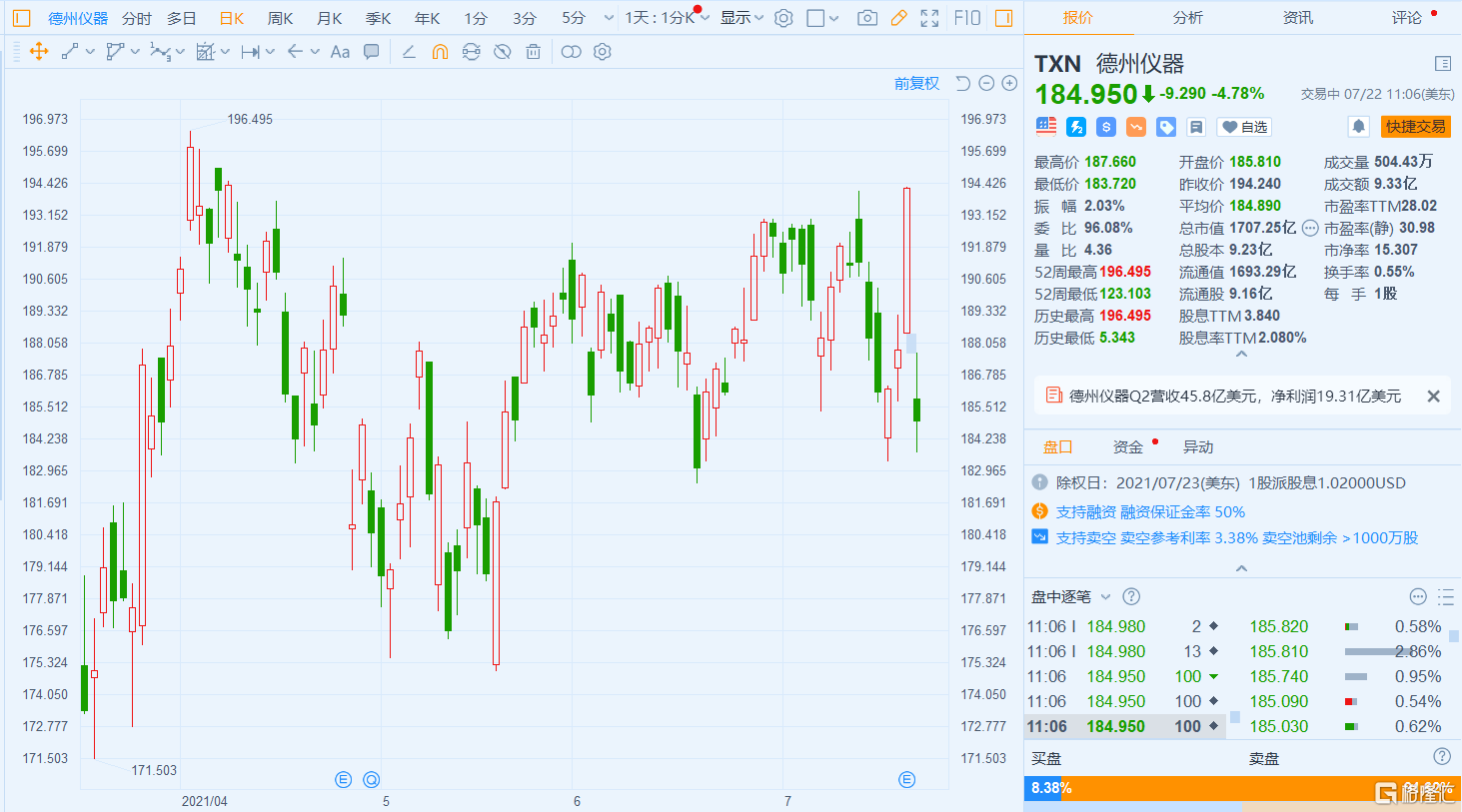The image size is (1462, 812).
Task: Add stock to 自选 watchlist
Action: coord(1243,127)
